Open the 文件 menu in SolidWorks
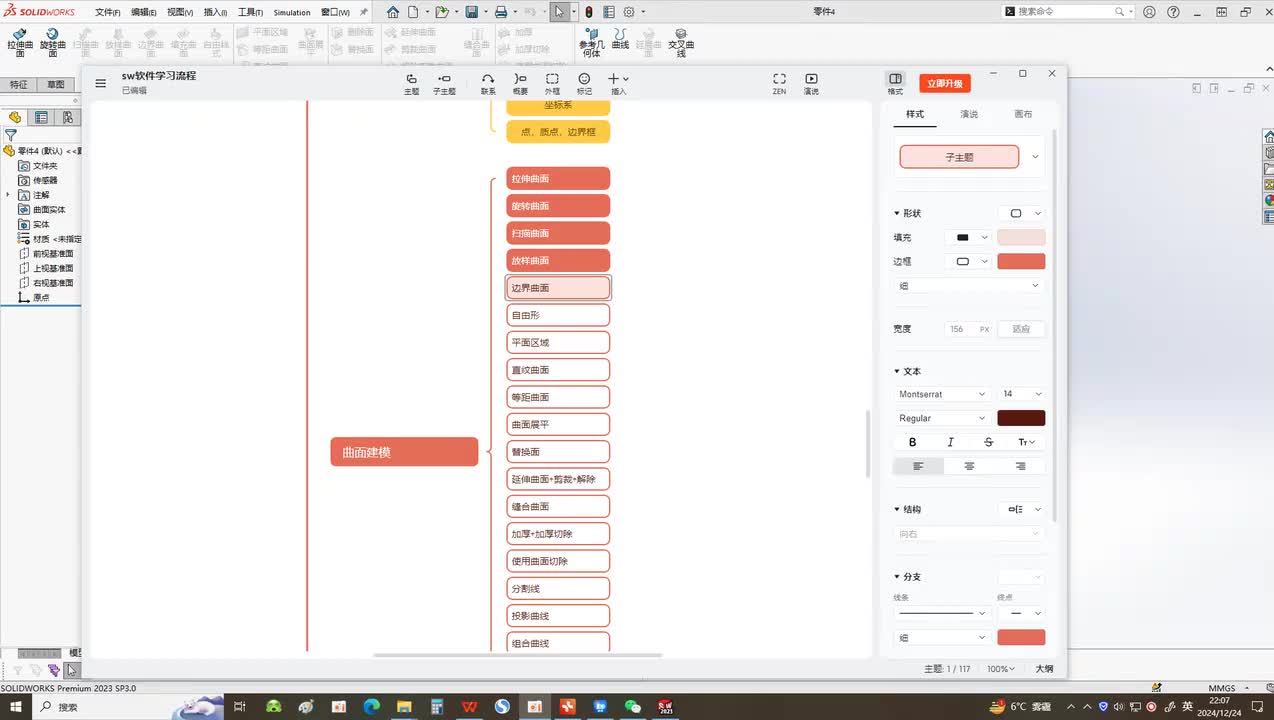The image size is (1274, 720). pos(107,12)
